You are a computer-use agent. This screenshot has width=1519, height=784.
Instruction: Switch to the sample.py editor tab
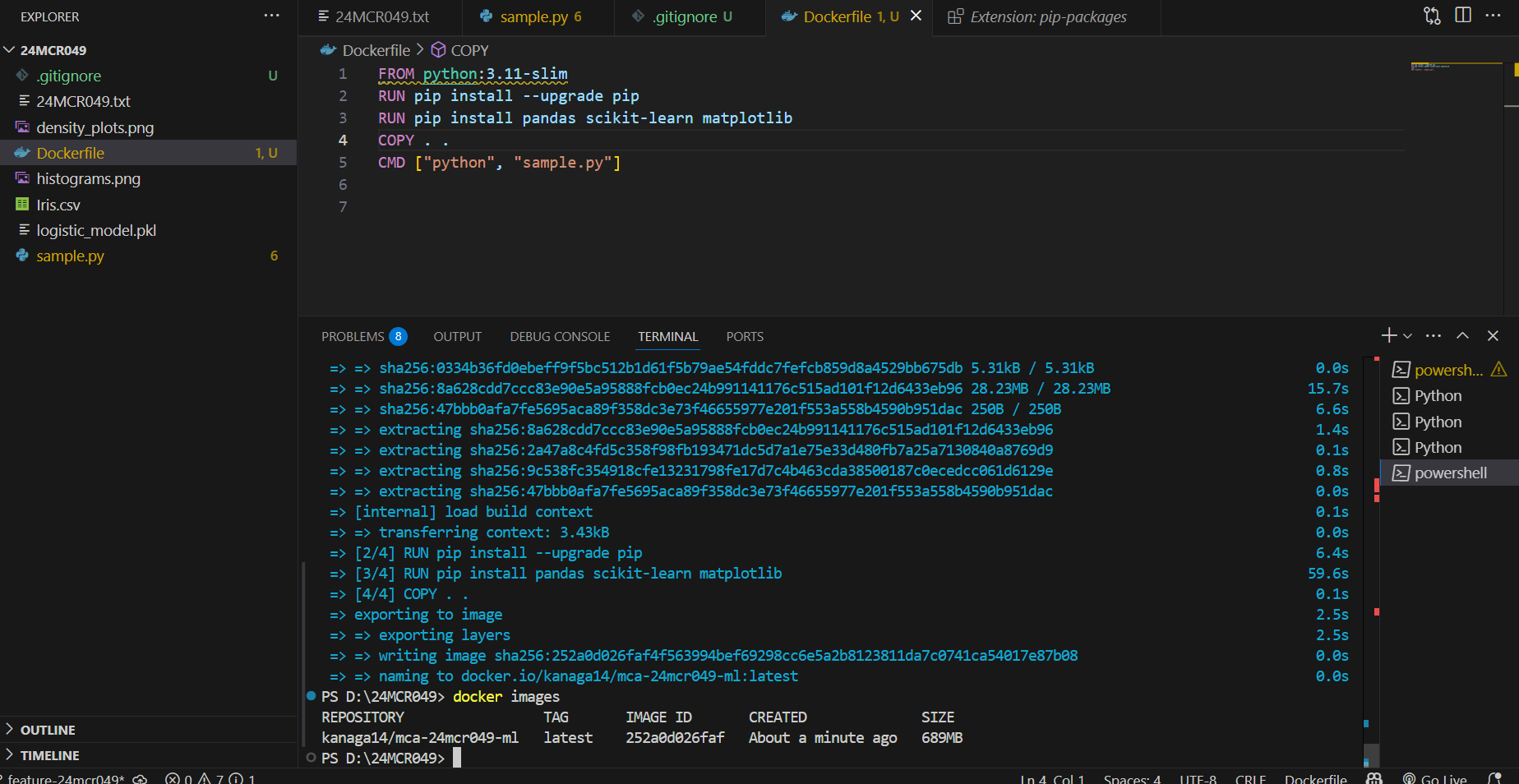(x=538, y=16)
